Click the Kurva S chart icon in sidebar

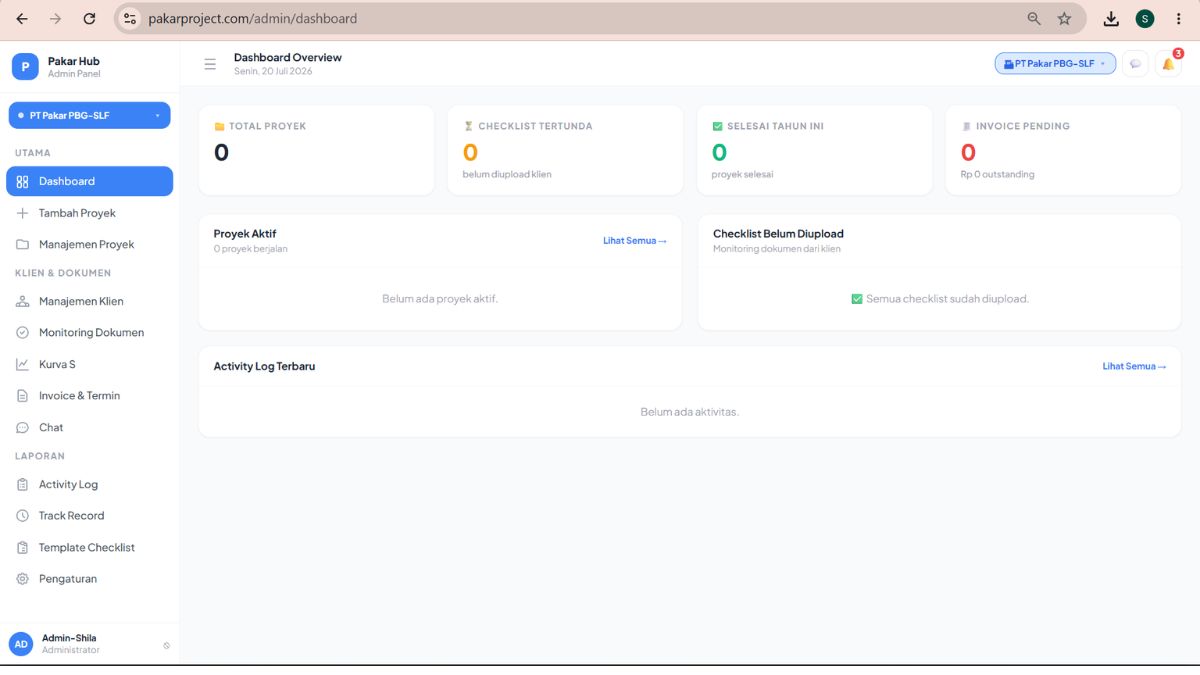click(22, 364)
